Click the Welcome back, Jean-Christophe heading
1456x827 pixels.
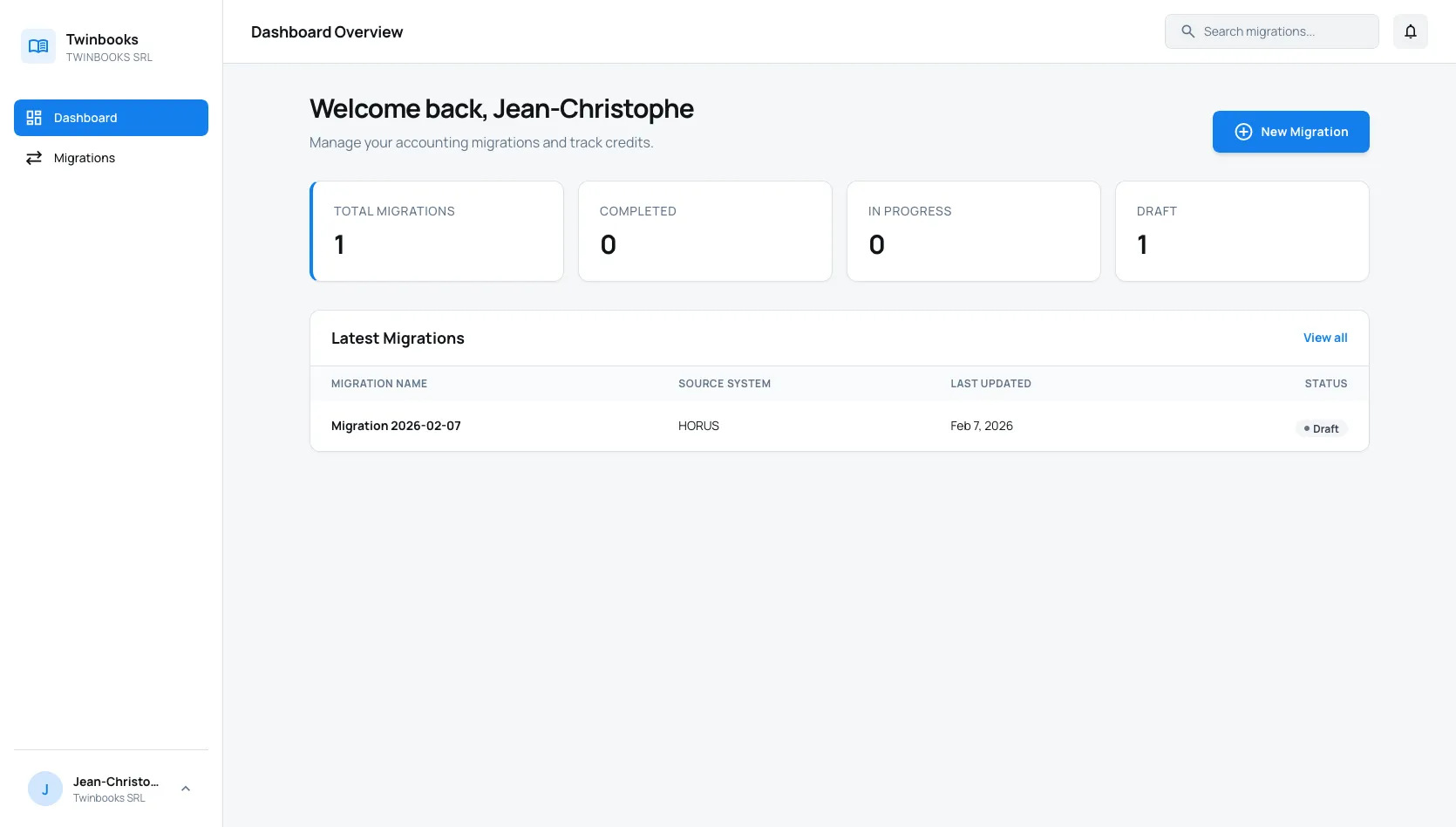coord(501,109)
